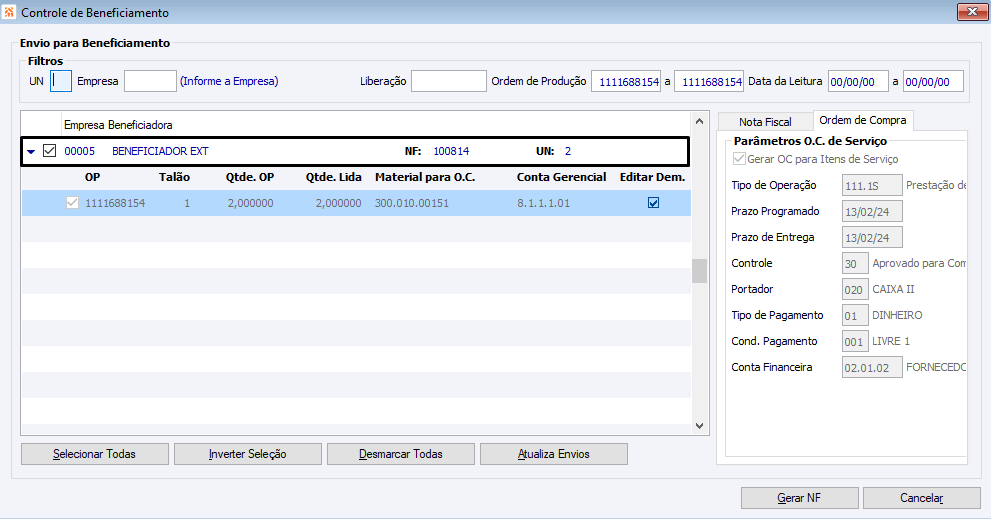Select the OP cell 1111688154
991x519 pixels.
coord(115,203)
